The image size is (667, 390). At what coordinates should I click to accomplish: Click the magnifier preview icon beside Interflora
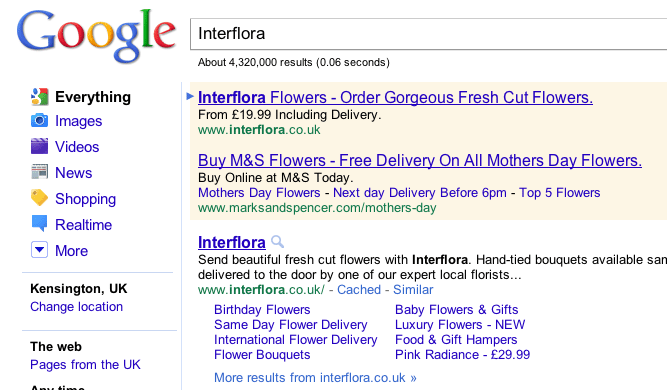click(277, 242)
